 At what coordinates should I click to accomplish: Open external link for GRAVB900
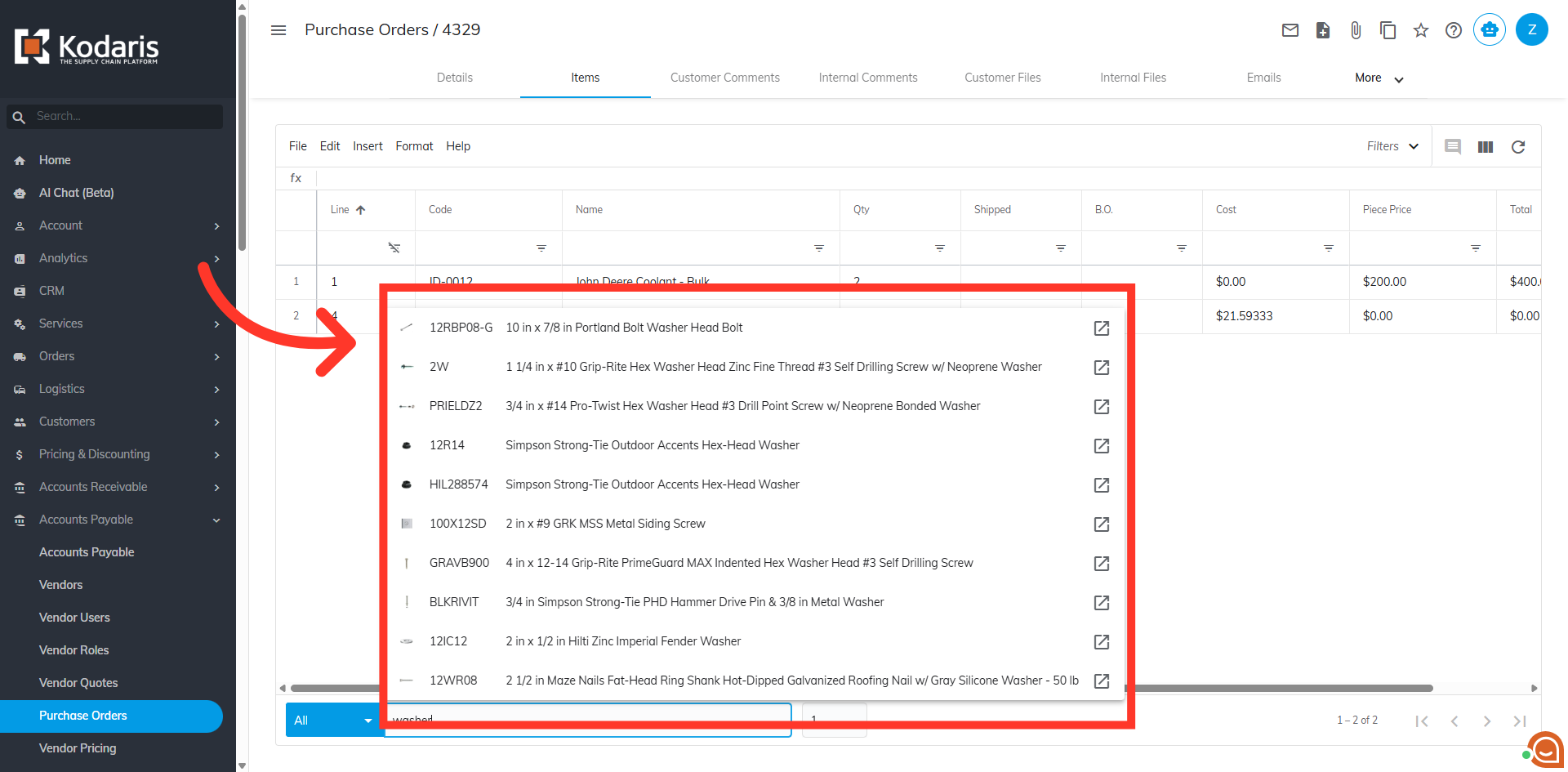coord(1102,563)
